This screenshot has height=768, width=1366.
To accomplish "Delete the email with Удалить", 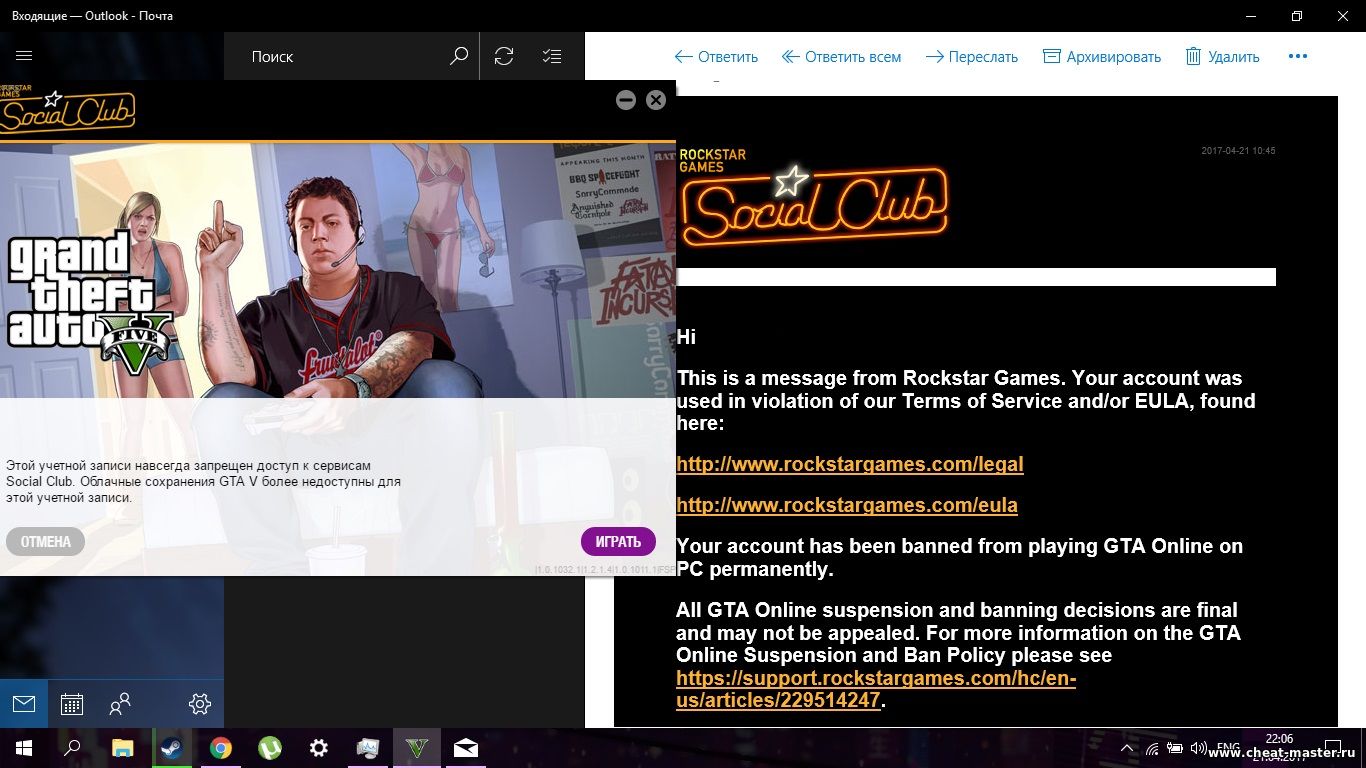I will 1222,57.
